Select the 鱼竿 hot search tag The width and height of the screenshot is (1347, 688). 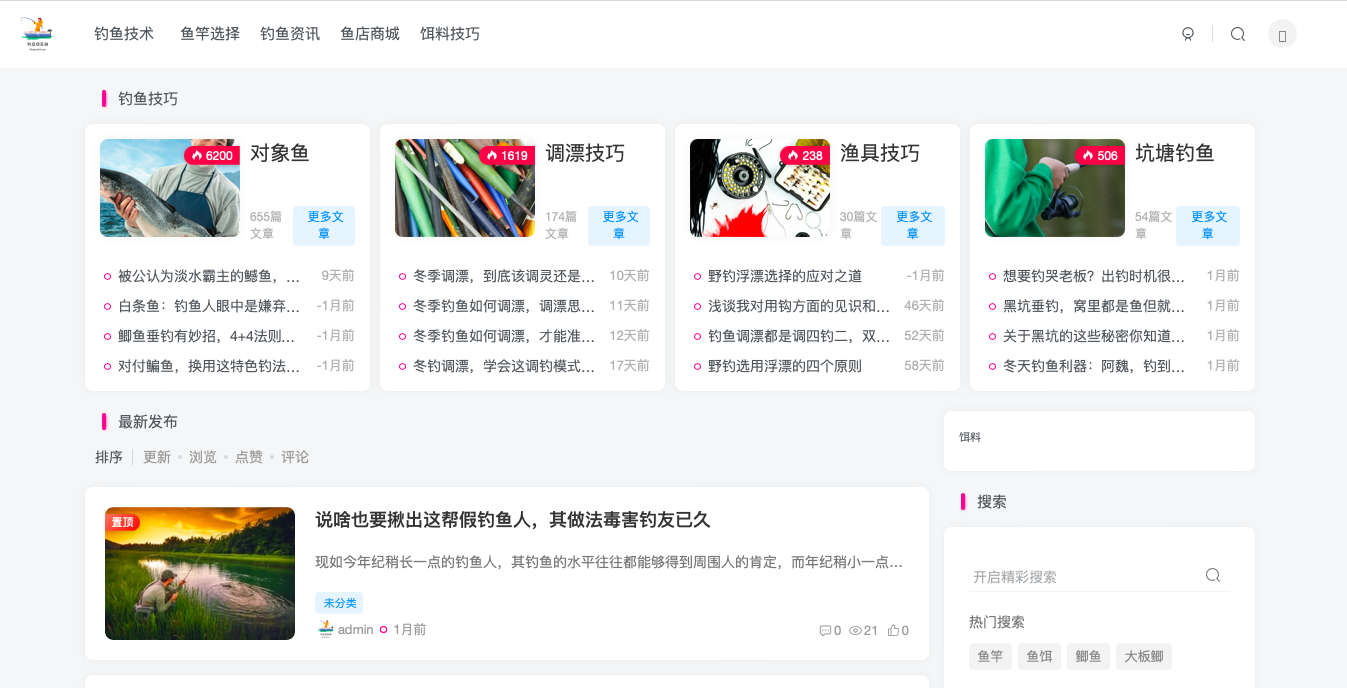(990, 656)
